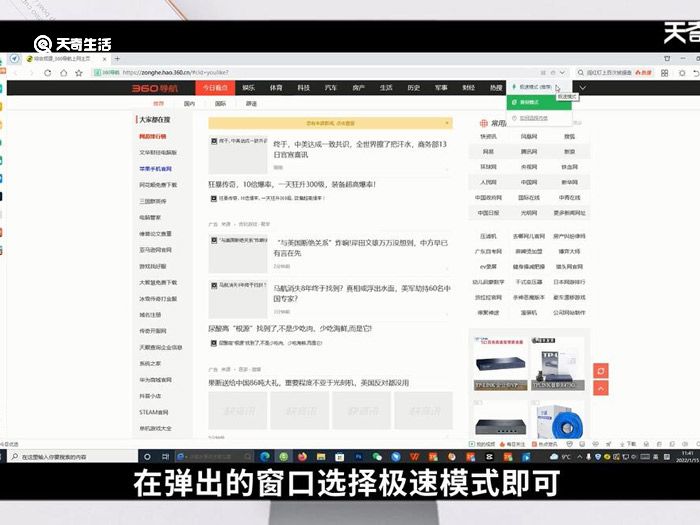Click download icon in browser status bar
Viewport: 700px width, 525px height.
point(628,444)
